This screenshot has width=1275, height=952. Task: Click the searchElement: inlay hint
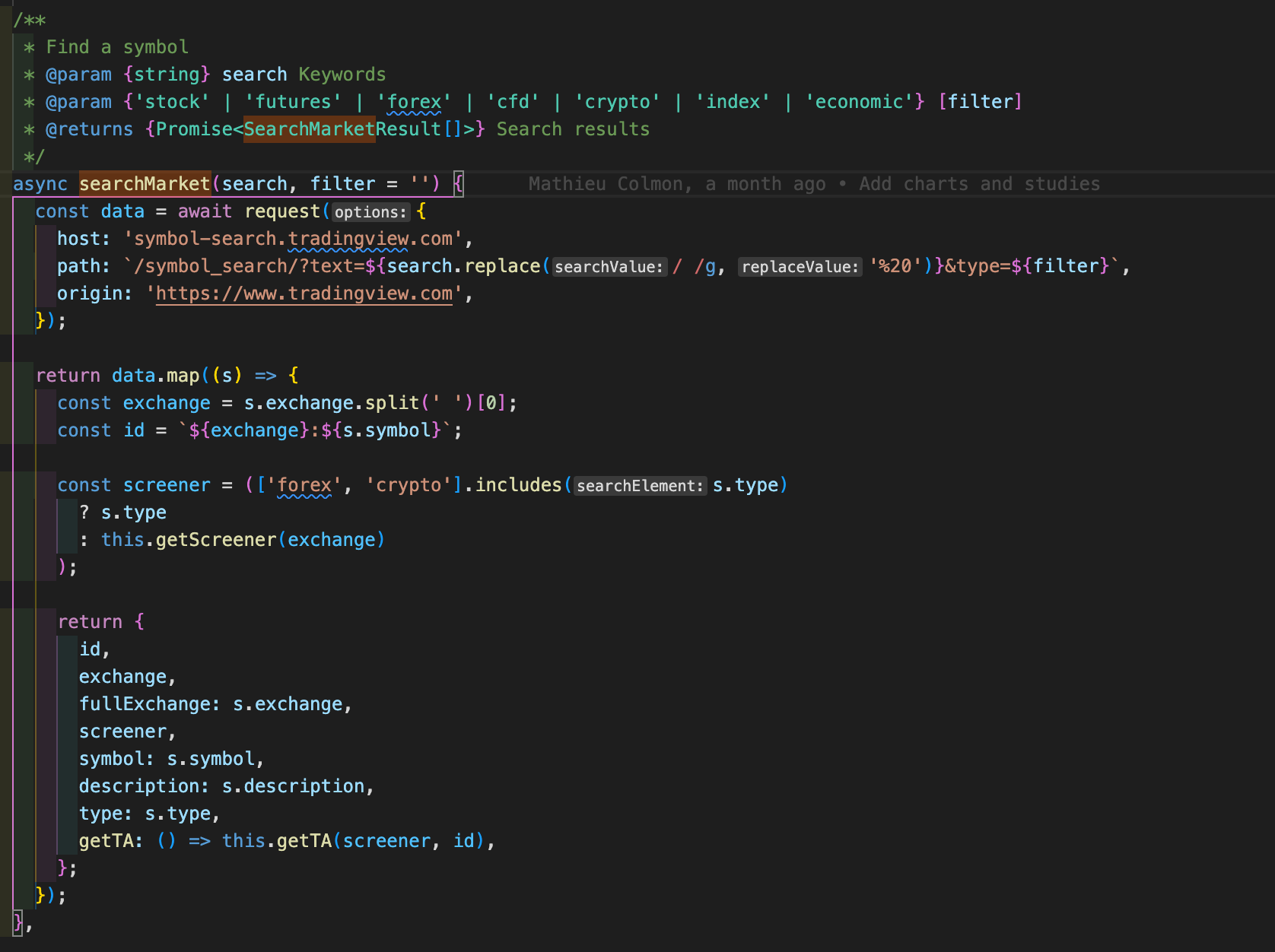pyautogui.click(x=639, y=485)
